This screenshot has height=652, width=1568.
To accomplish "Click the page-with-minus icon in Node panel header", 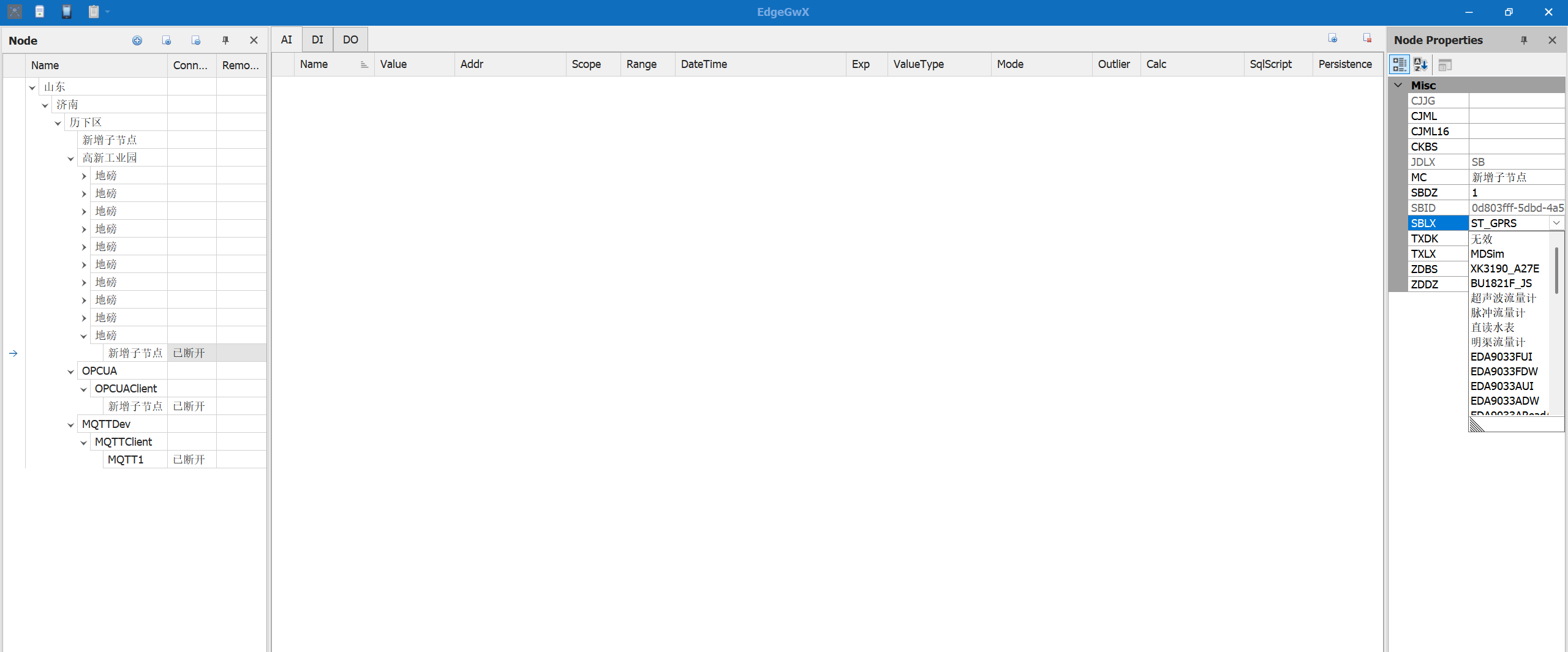I will 196,40.
